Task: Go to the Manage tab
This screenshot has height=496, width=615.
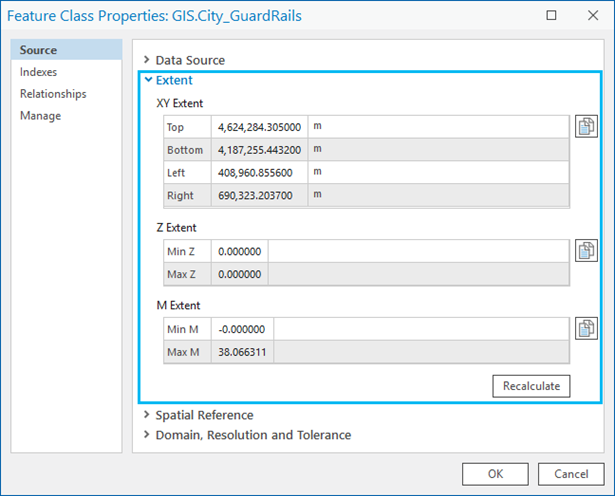Action: tap(40, 116)
